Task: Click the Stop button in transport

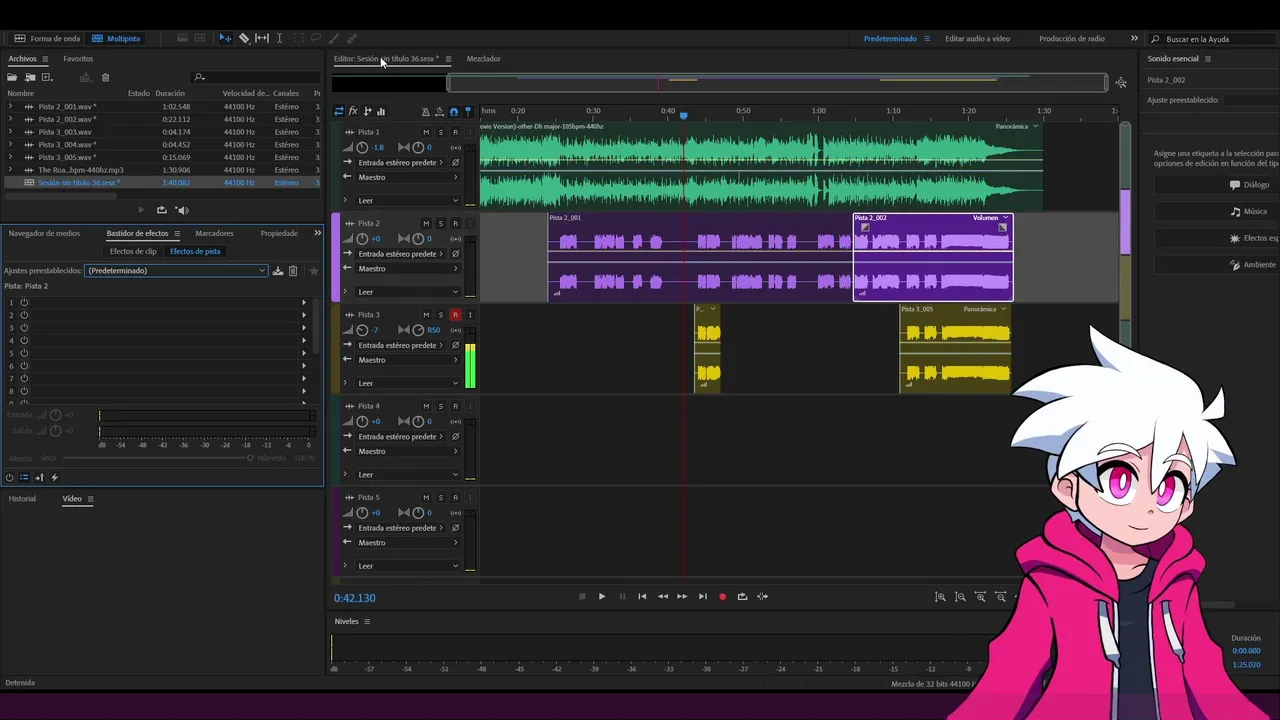Action: [582, 597]
